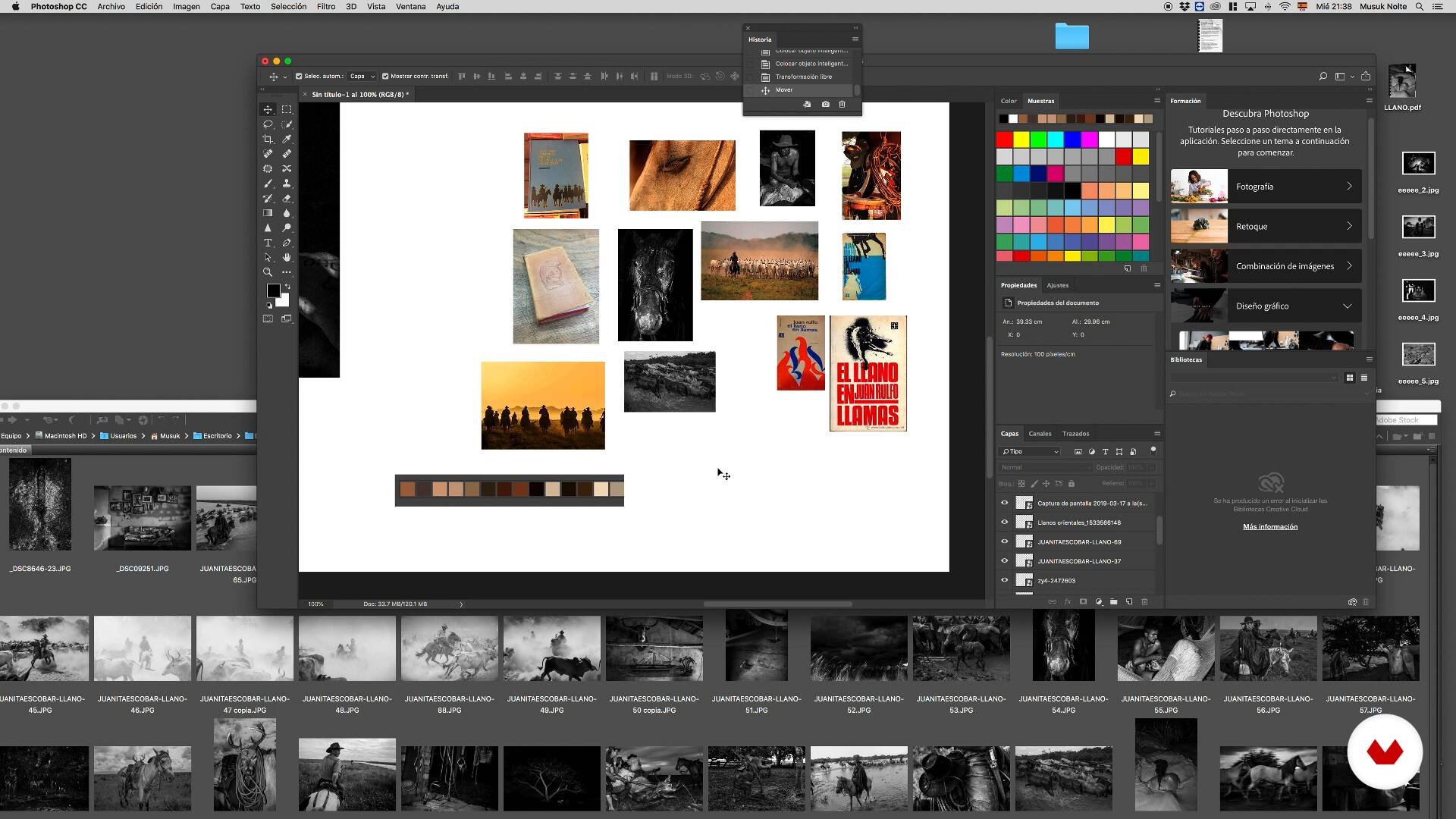1456x819 pixels.
Task: Click the Más información link
Action: tap(1270, 527)
